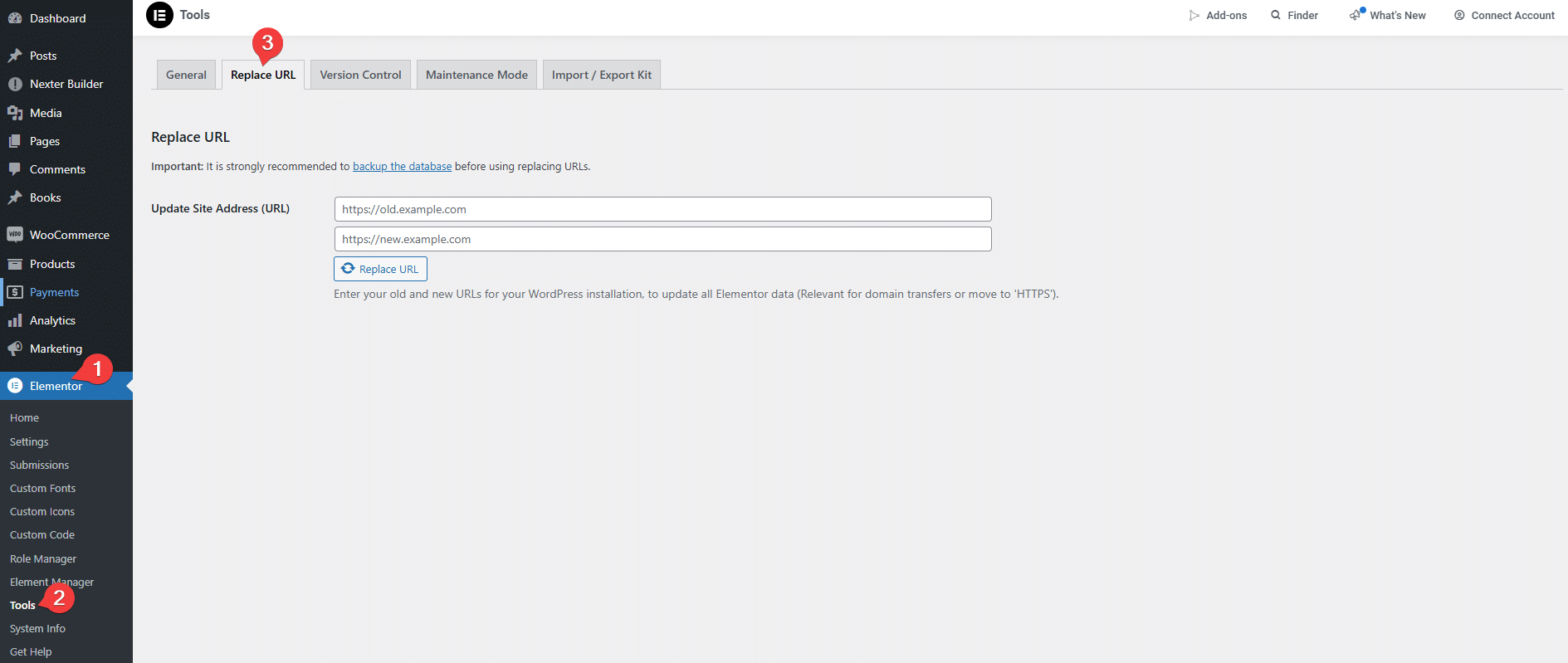Click the Dashboard gauge icon

[x=15, y=18]
